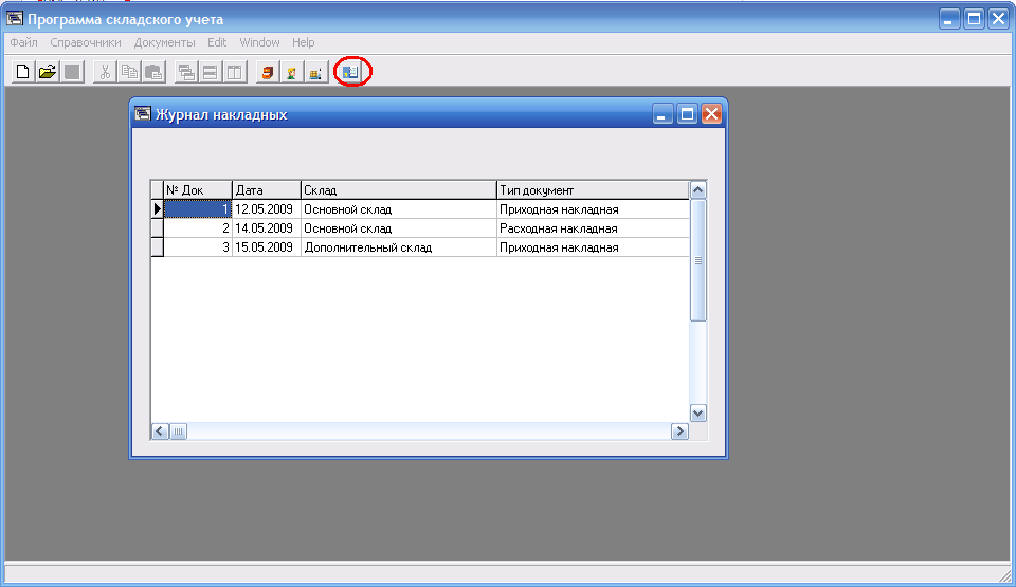Click the grid's vertical scrollbar down arrow
Viewport: 1016px width, 587px height.
click(x=698, y=412)
